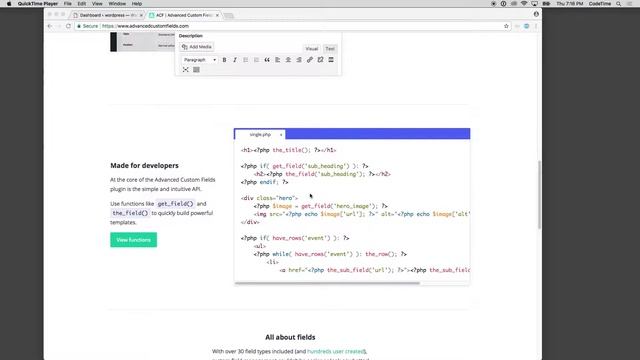The height and width of the screenshot is (360, 640).
Task: Toggle bold in the Description editor
Action: tap(224, 60)
